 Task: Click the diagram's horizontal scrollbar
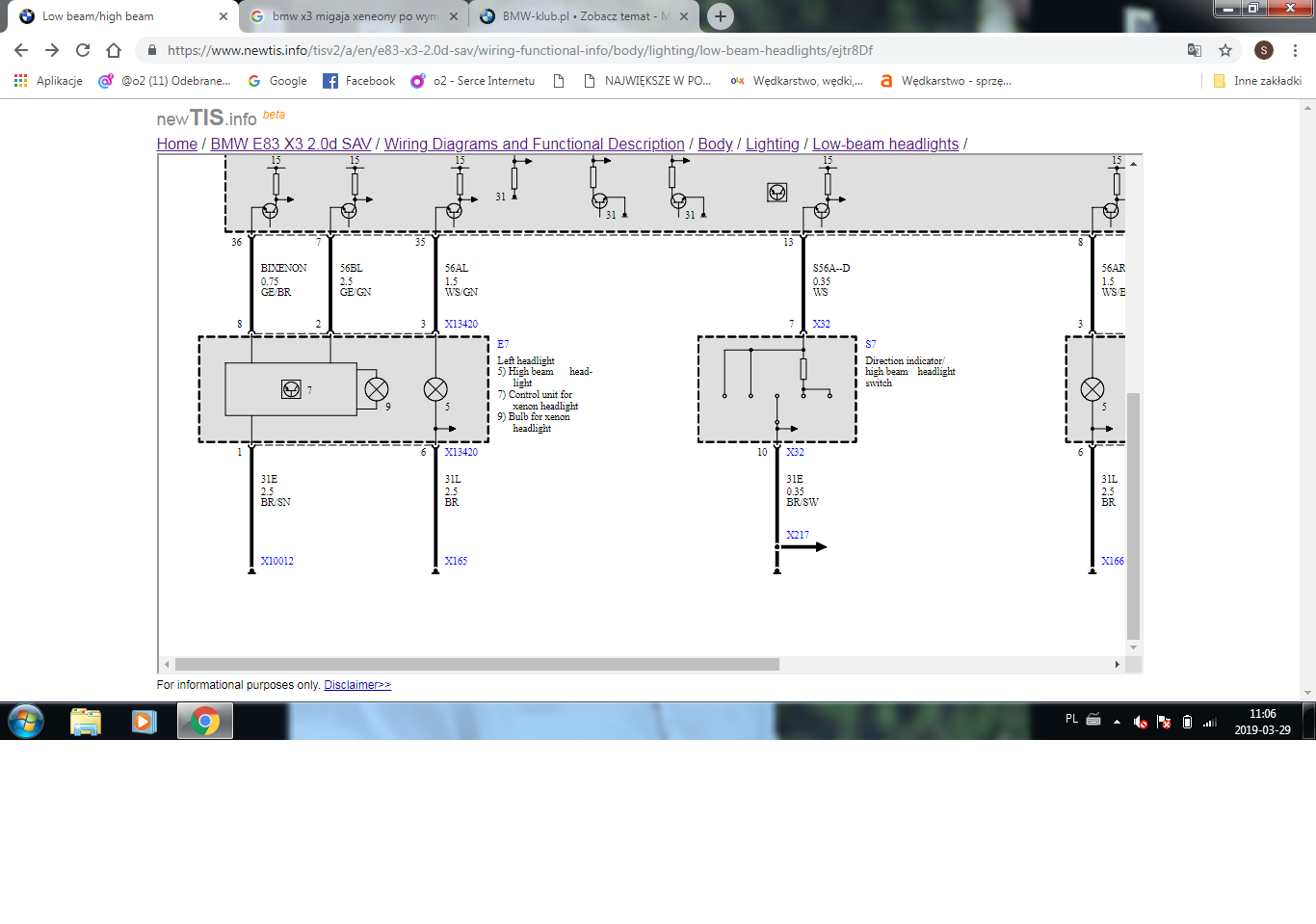pyautogui.click(x=477, y=664)
